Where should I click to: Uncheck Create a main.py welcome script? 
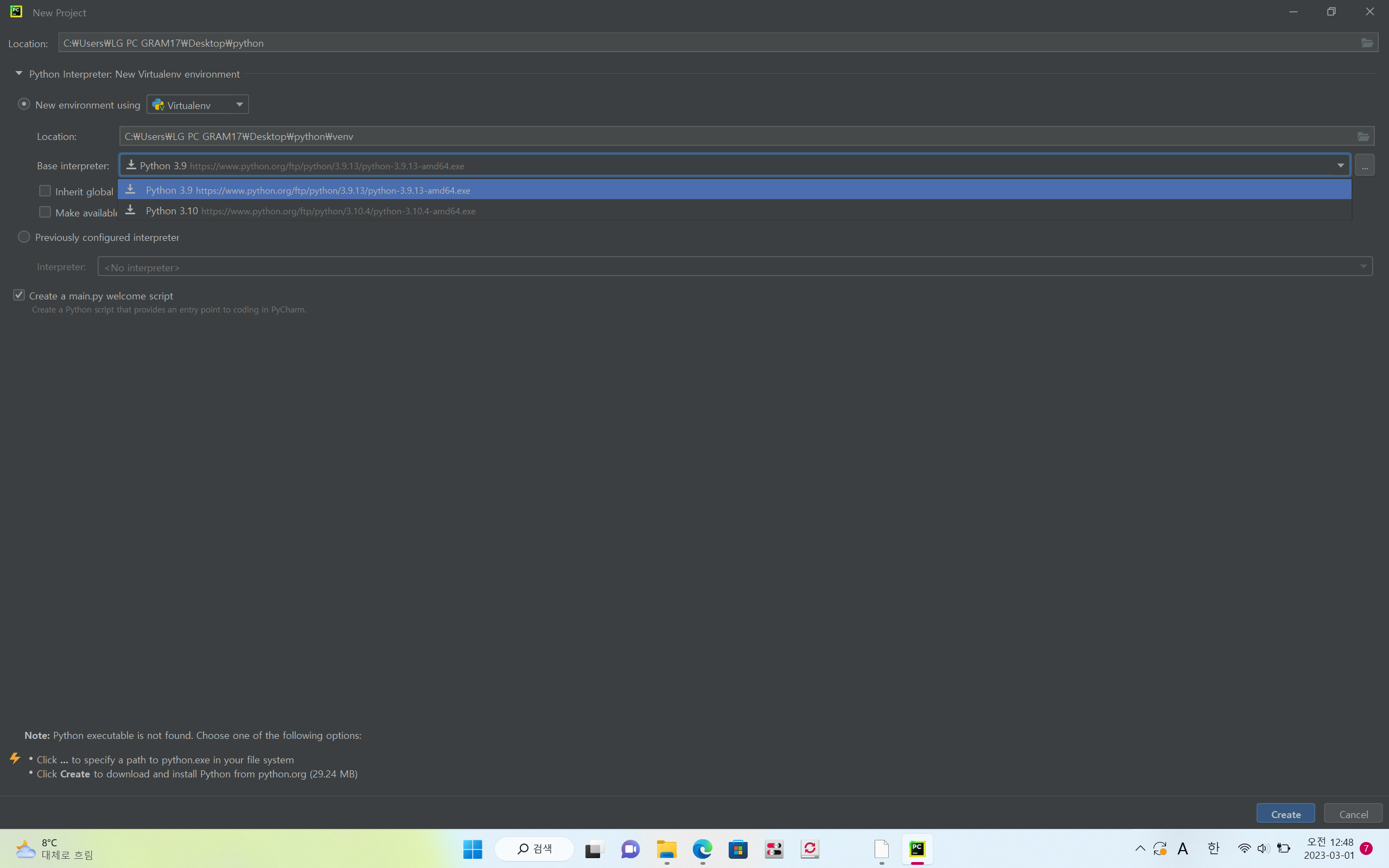(x=19, y=295)
